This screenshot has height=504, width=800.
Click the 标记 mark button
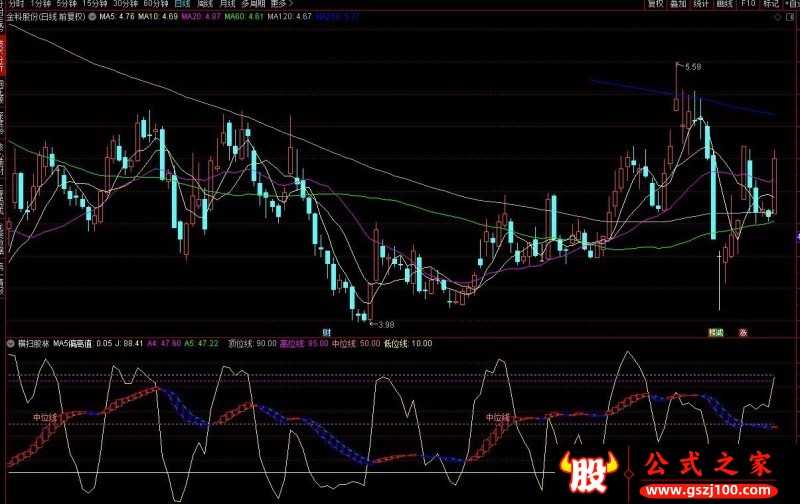coord(770,5)
